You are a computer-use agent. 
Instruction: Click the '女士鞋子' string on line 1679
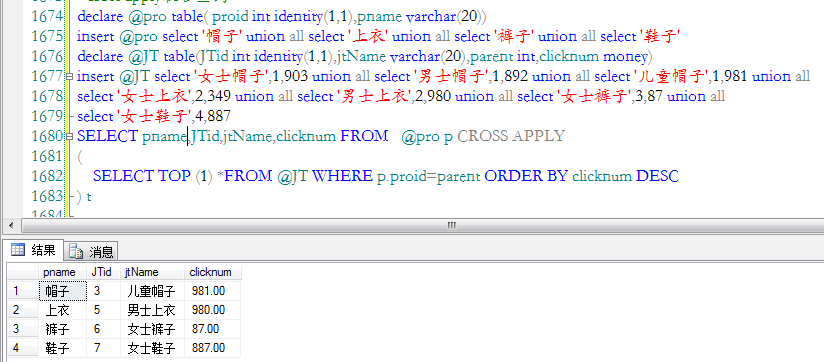point(154,117)
